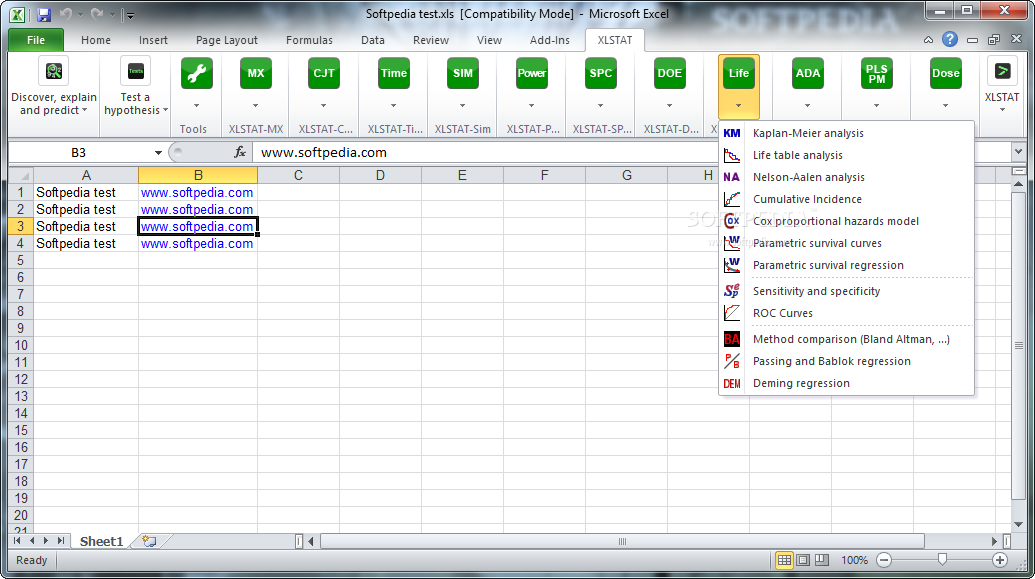Image resolution: width=1035 pixels, height=579 pixels.
Task: Click the green CJT module icon
Action: [323, 73]
